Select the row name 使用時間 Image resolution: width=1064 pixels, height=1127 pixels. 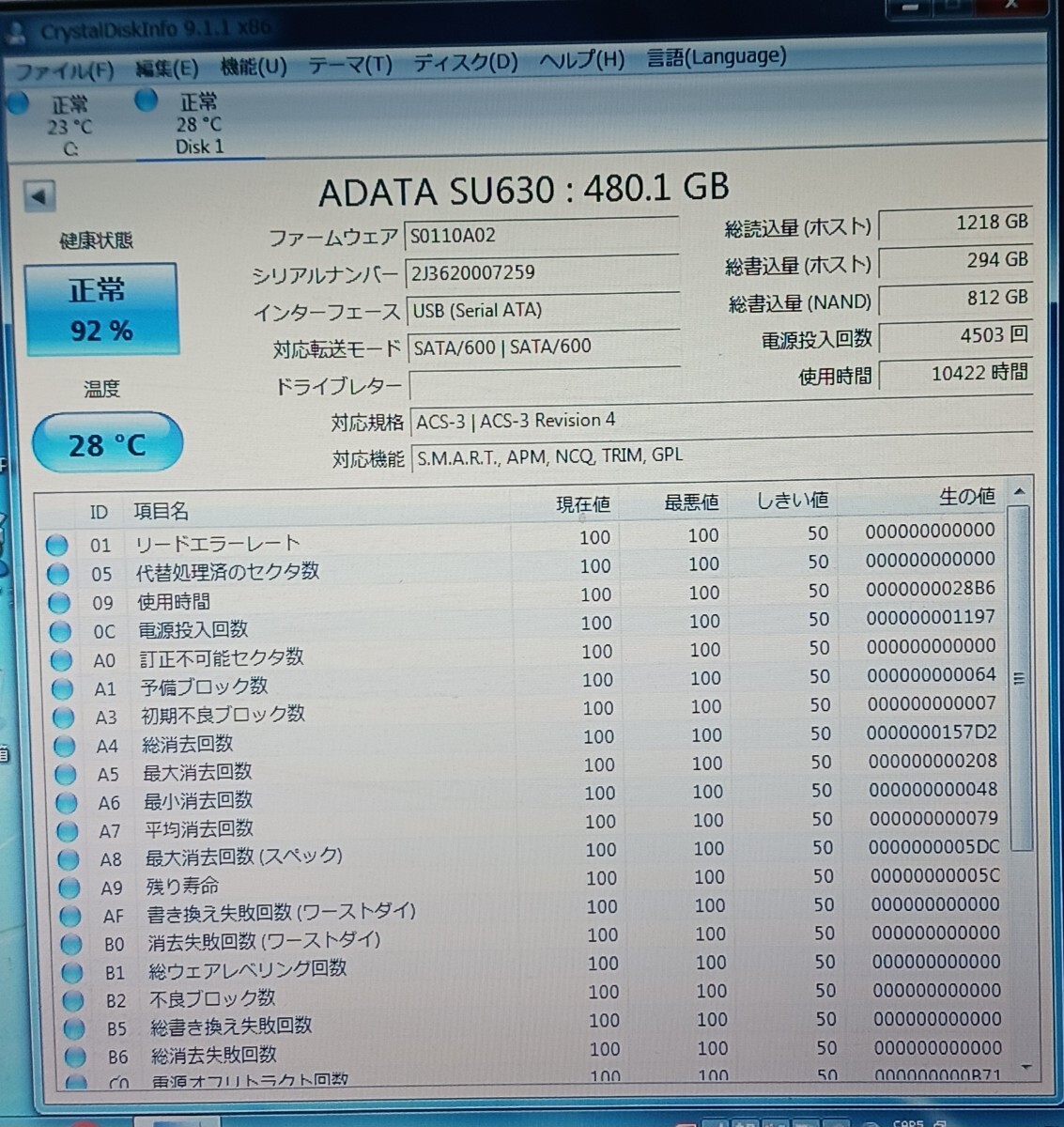click(174, 601)
